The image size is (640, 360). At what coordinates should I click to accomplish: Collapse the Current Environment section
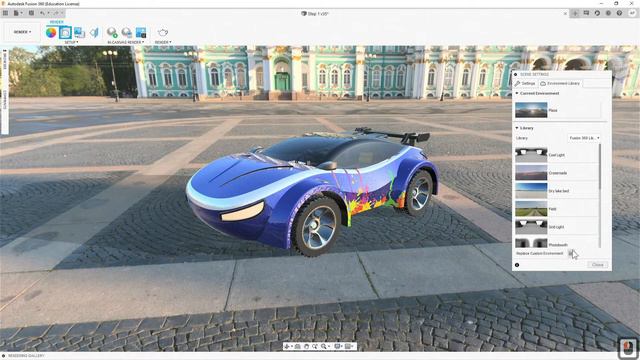click(x=517, y=93)
